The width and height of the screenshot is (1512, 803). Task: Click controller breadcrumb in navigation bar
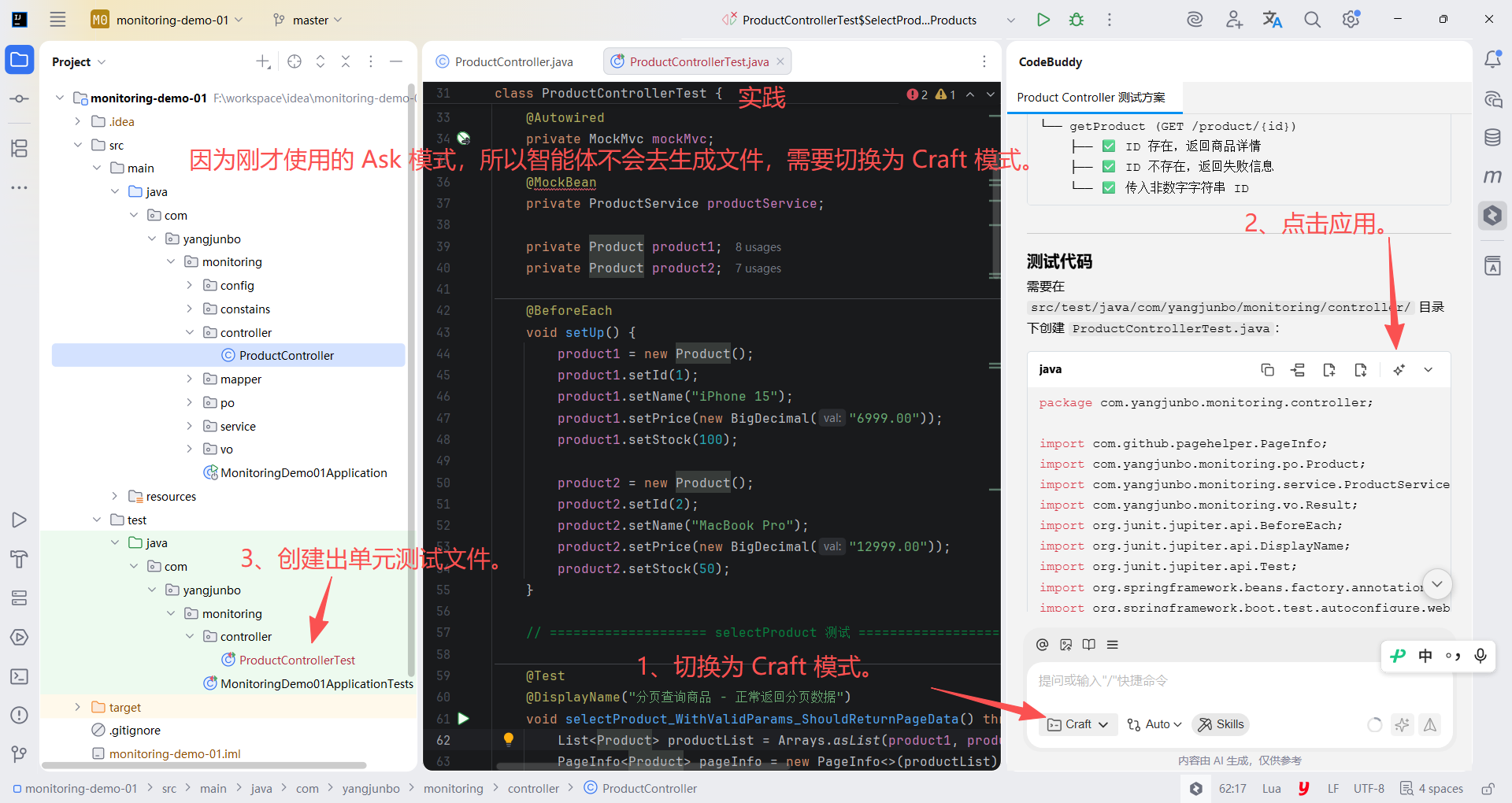pyautogui.click(x=533, y=789)
